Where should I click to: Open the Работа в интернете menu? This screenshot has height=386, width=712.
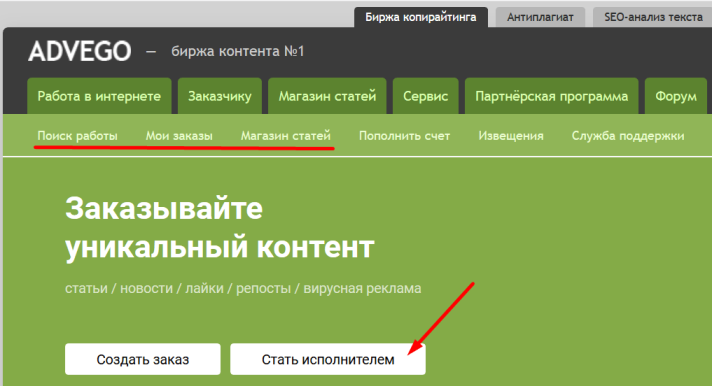point(99,96)
